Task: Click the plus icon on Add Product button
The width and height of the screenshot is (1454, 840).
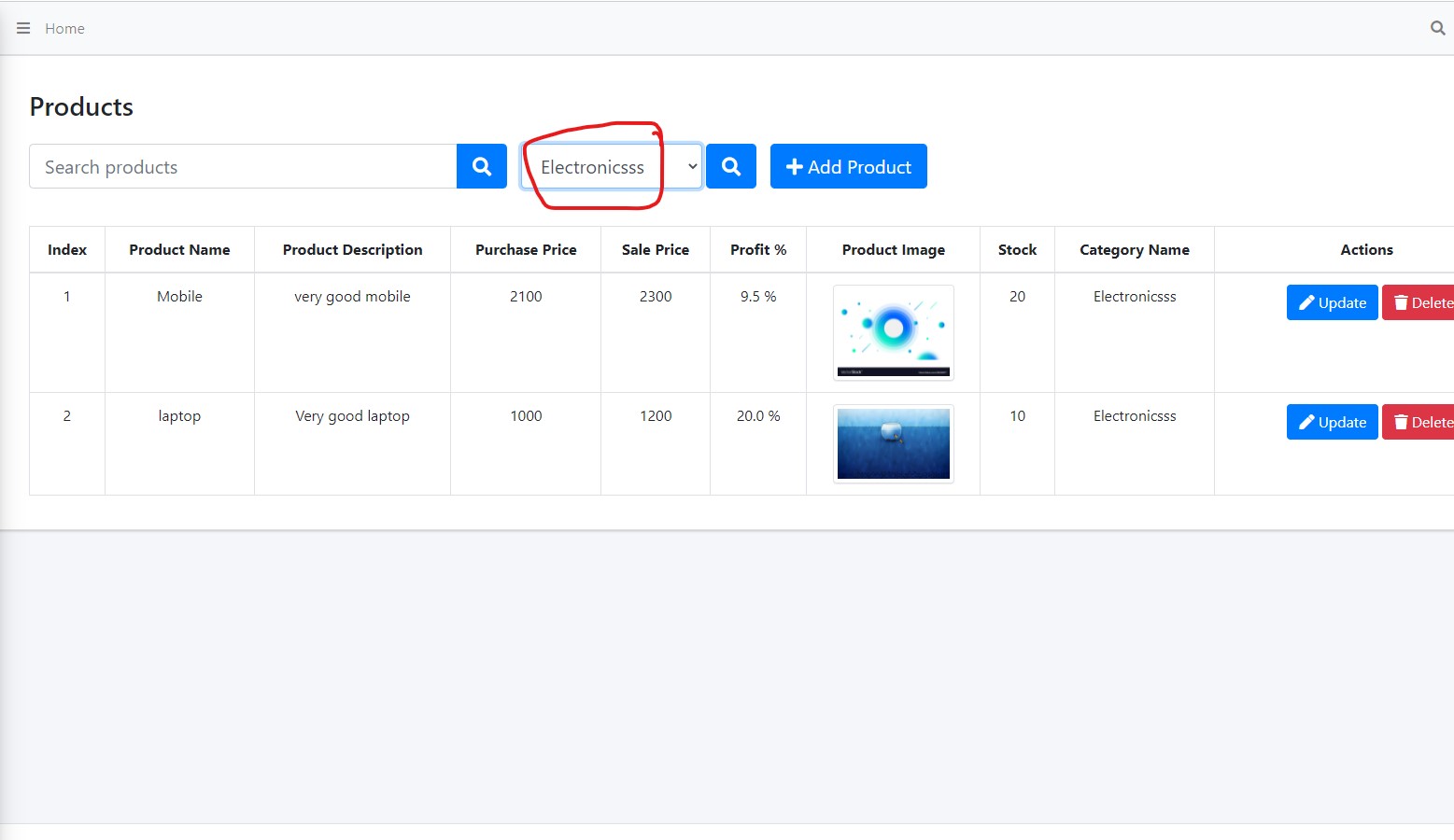Action: [795, 166]
